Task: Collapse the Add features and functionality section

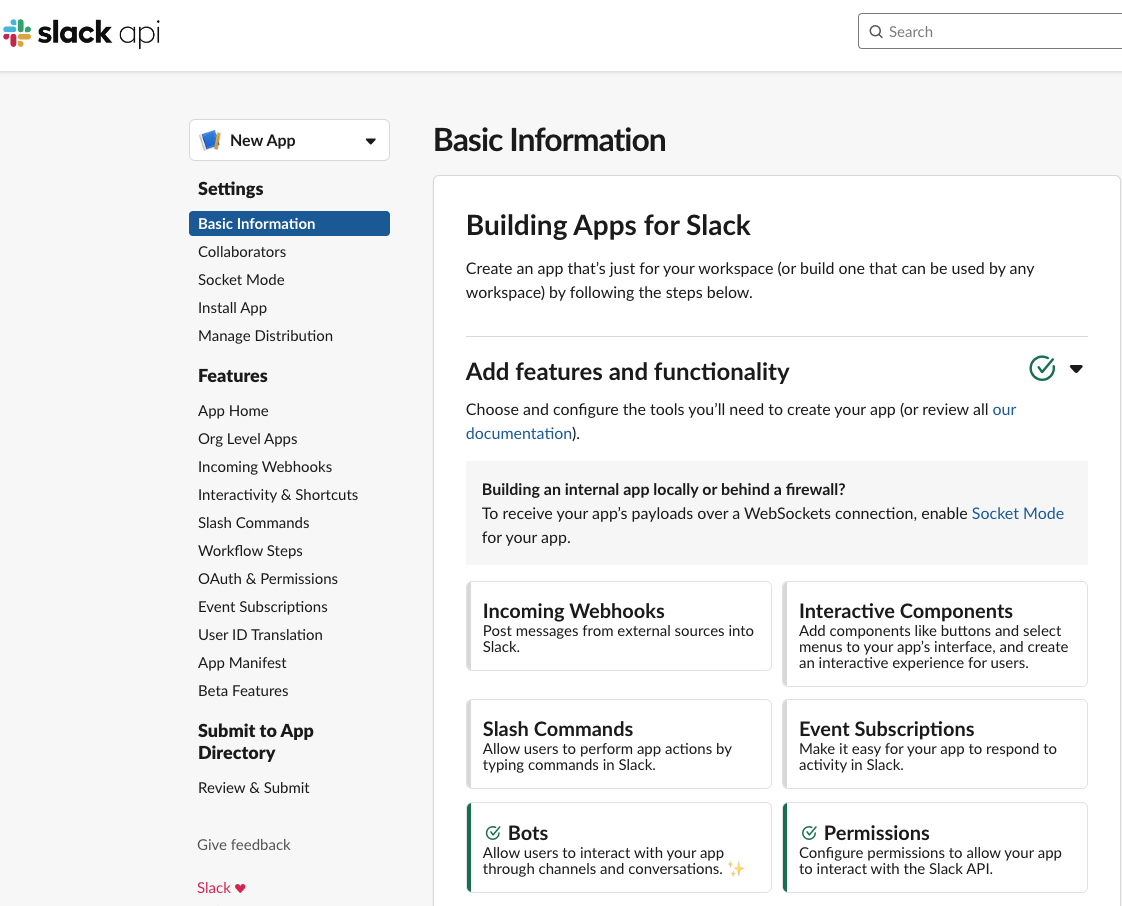Action: point(1076,368)
